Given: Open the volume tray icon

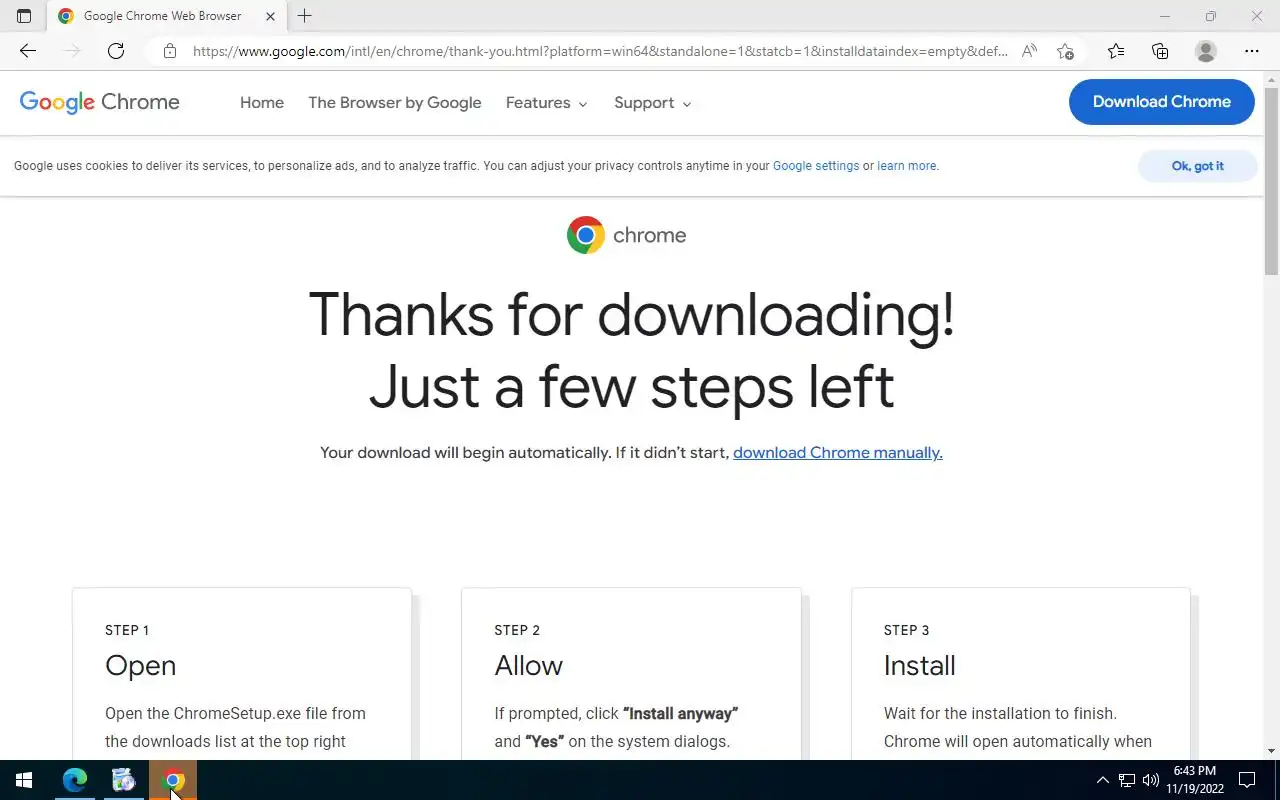Looking at the screenshot, I should point(1151,780).
